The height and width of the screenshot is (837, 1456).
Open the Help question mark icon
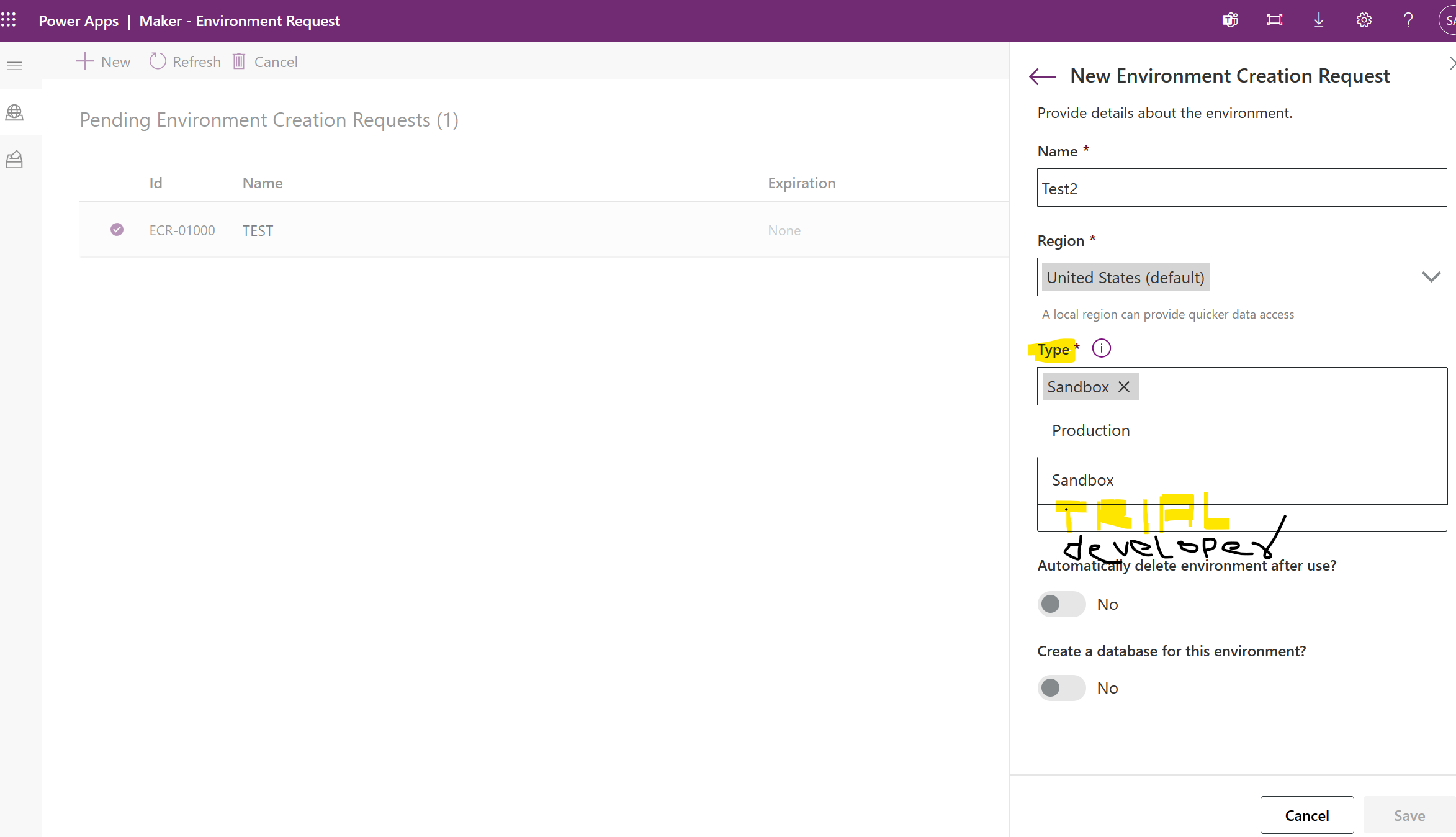tap(1408, 20)
